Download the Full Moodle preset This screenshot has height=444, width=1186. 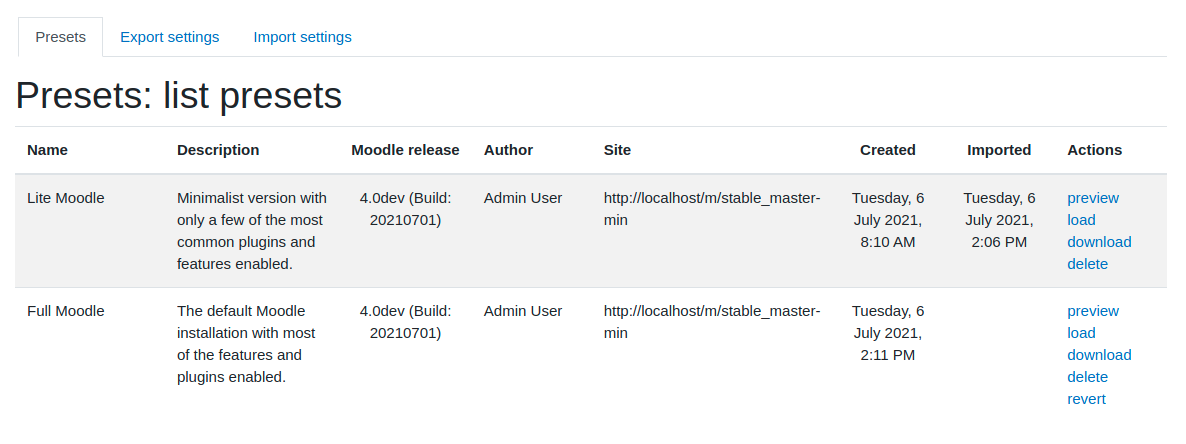(x=1099, y=355)
